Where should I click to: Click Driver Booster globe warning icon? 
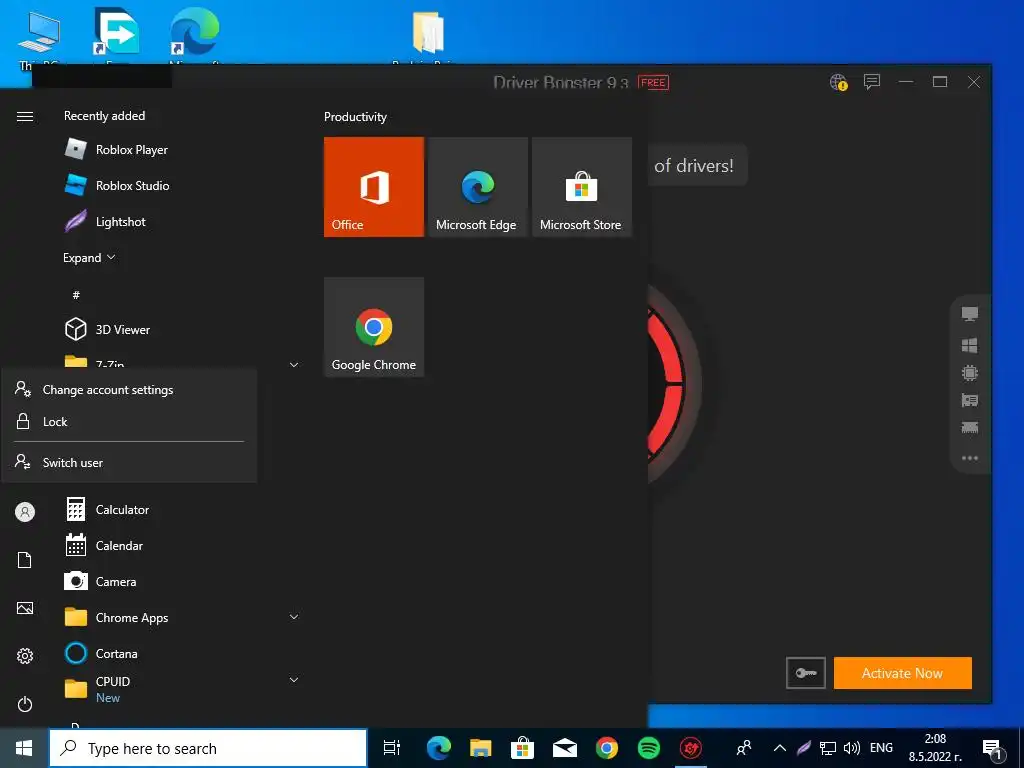[x=839, y=82]
